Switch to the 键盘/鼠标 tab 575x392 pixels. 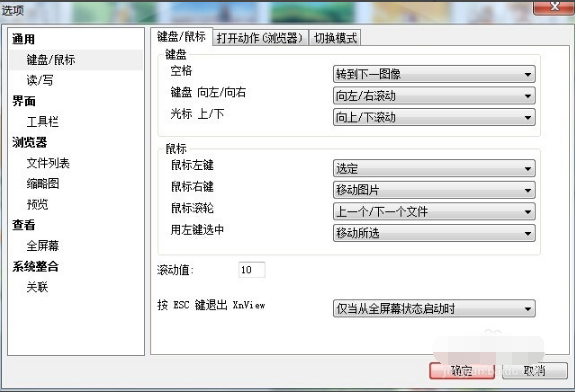pyautogui.click(x=181, y=37)
